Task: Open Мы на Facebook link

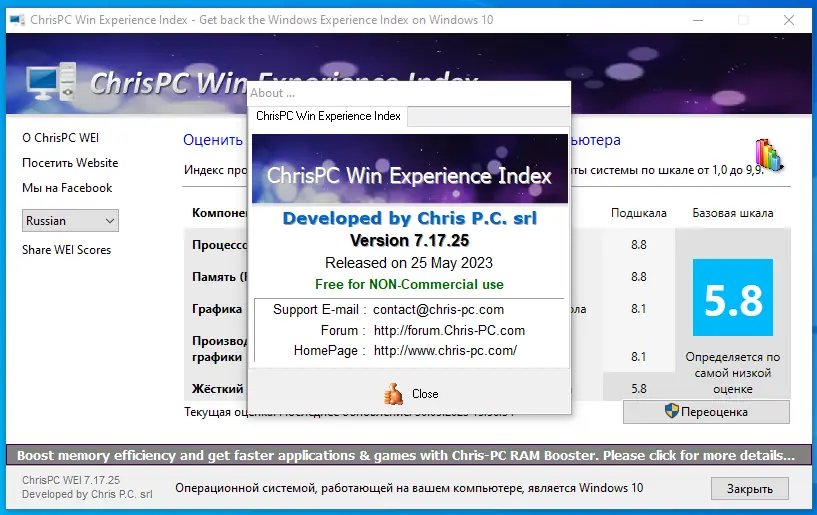Action: (x=67, y=188)
